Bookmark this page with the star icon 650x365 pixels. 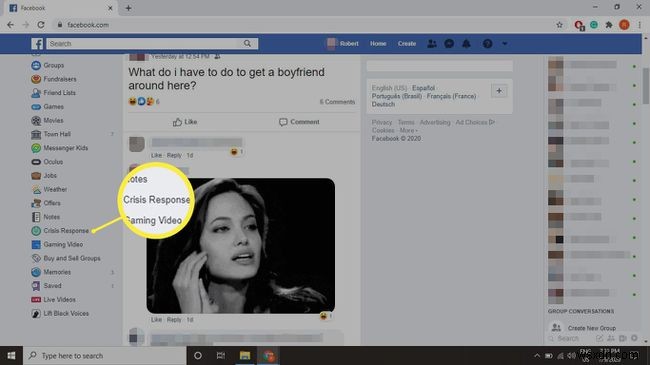[x=559, y=25]
